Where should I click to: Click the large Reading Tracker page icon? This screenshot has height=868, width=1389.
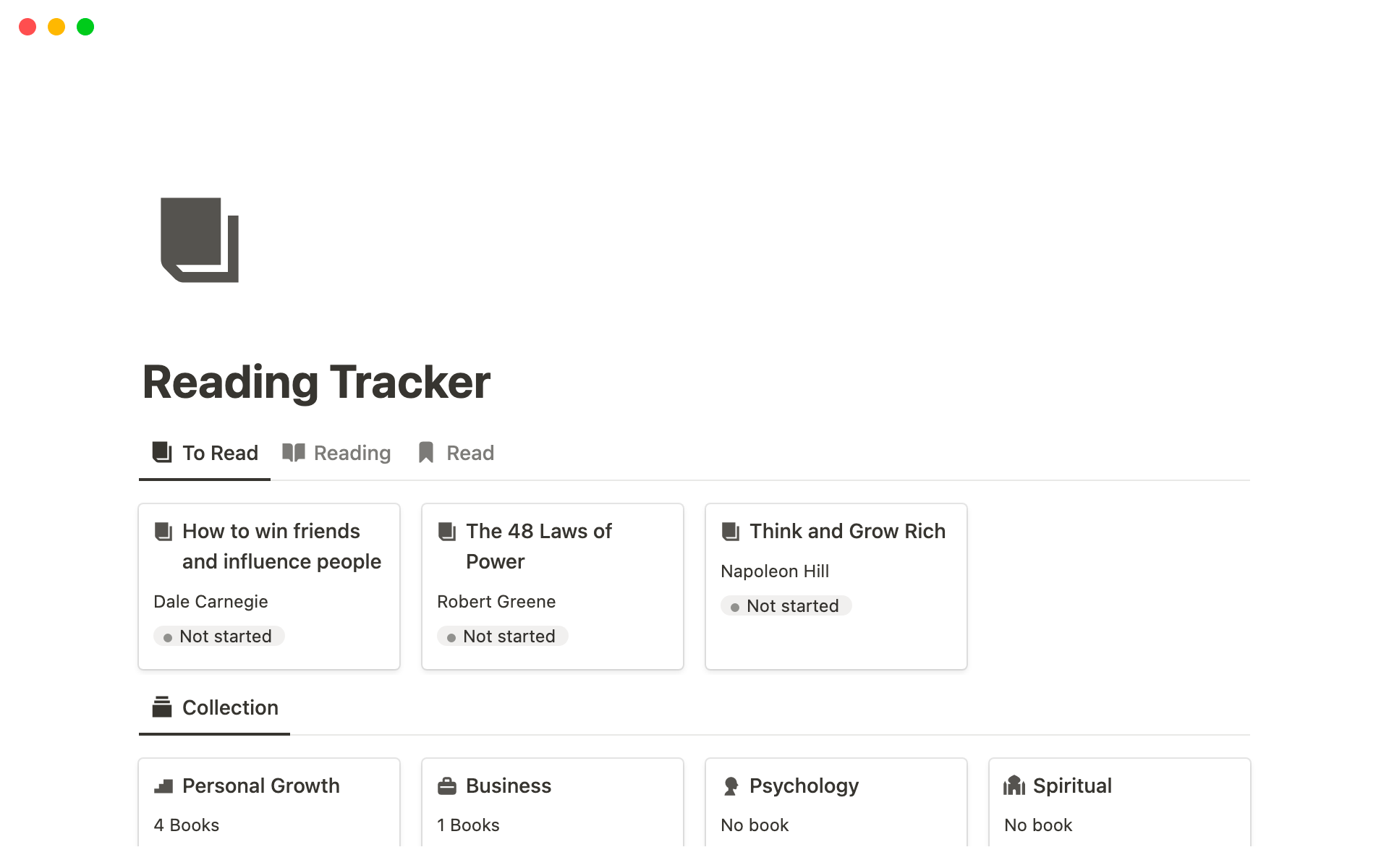200,239
